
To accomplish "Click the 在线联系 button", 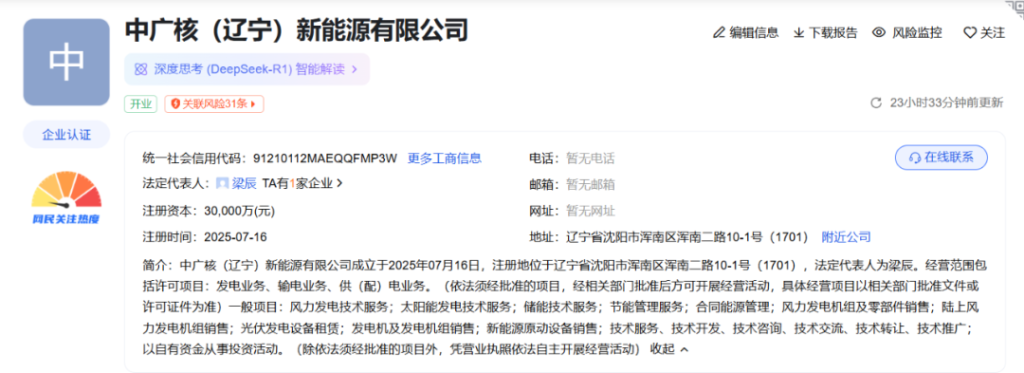I will pyautogui.click(x=941, y=158).
